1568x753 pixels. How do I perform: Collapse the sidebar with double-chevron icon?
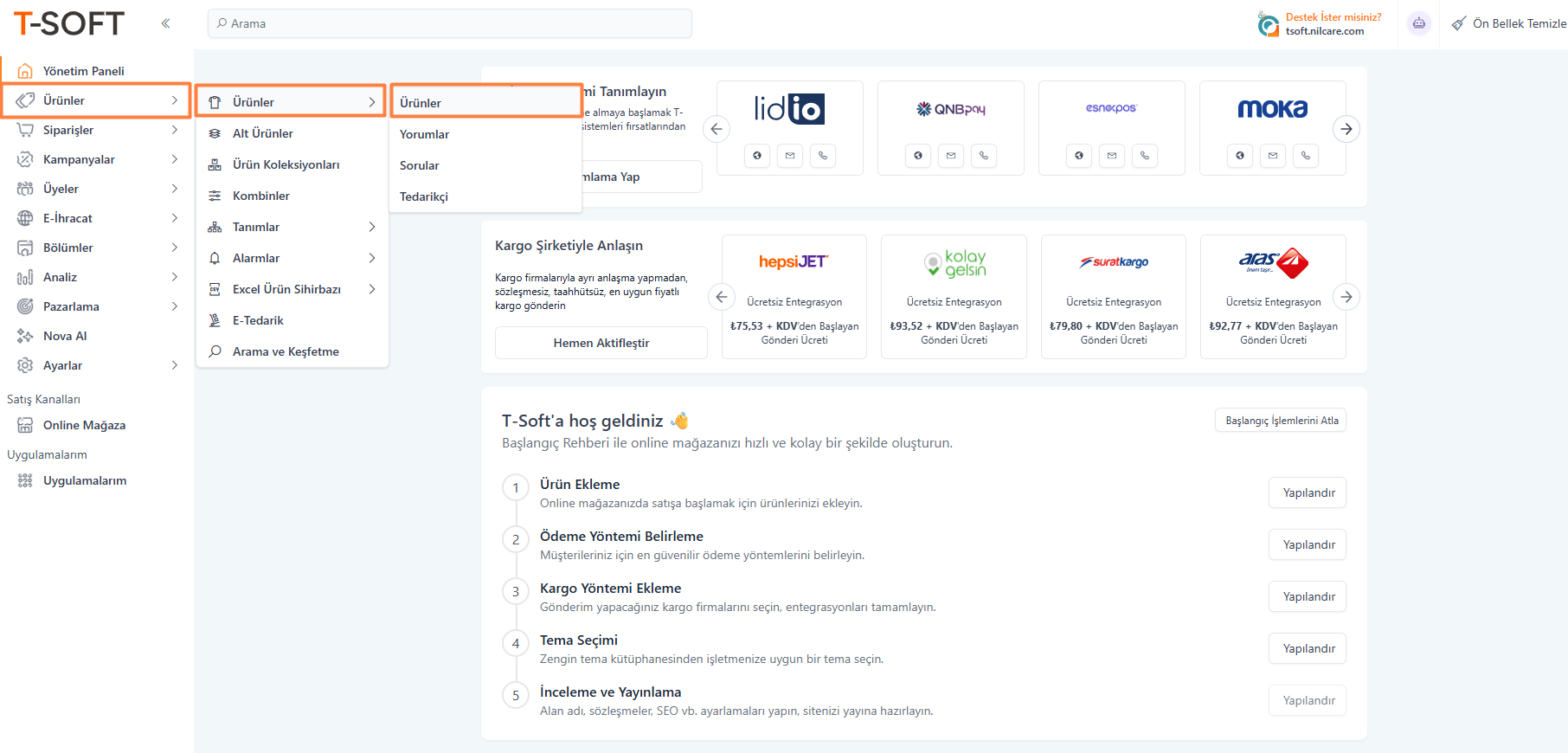165,23
